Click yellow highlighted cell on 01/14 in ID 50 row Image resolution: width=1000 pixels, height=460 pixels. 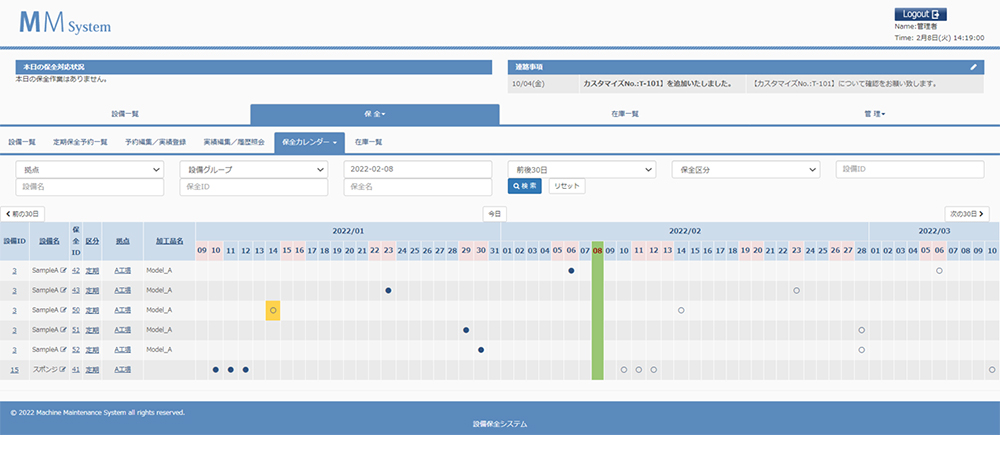tap(273, 310)
